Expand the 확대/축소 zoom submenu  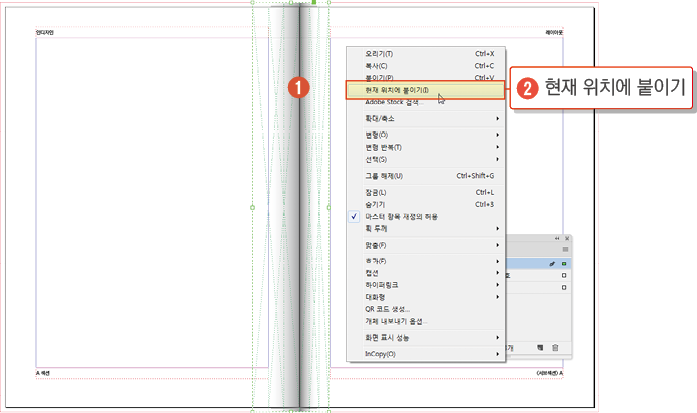[x=426, y=119]
